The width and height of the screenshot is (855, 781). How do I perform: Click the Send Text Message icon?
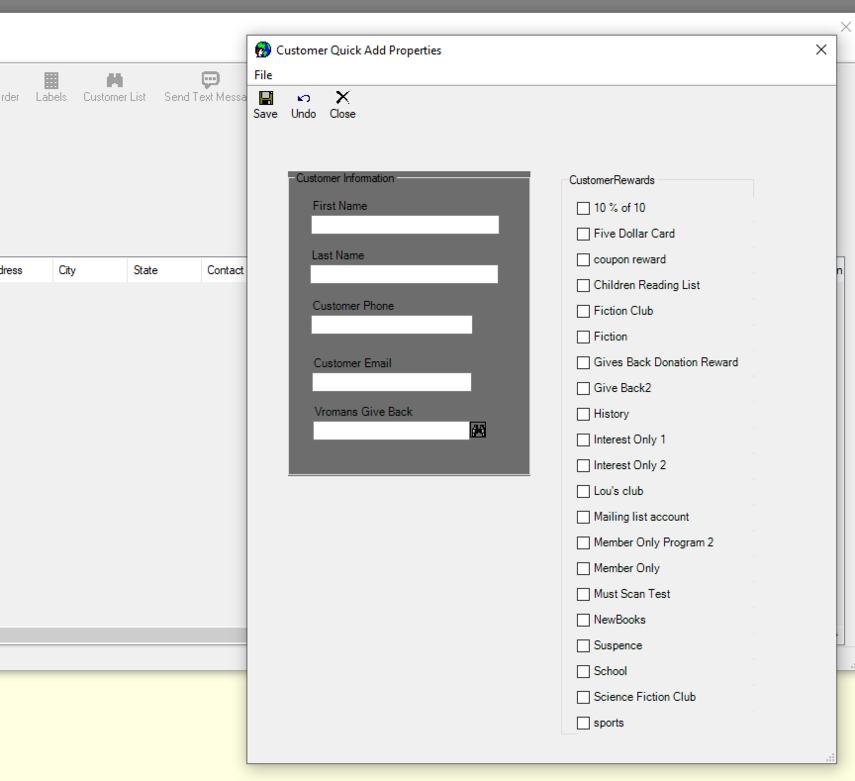tap(210, 80)
